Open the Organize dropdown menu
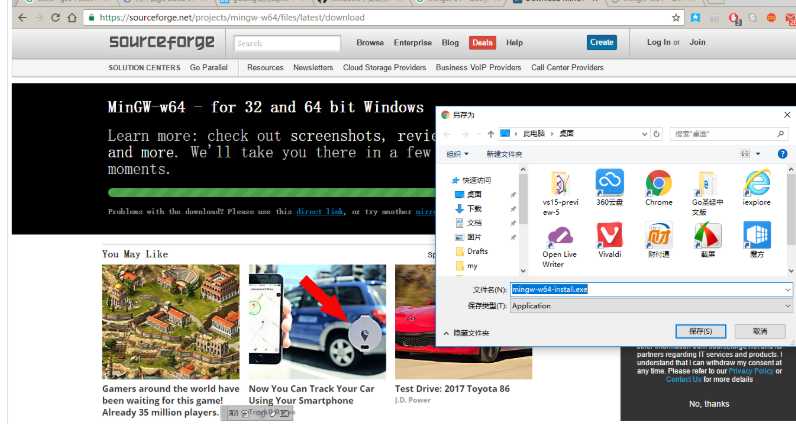Image resolution: width=796 pixels, height=424 pixels. point(457,154)
